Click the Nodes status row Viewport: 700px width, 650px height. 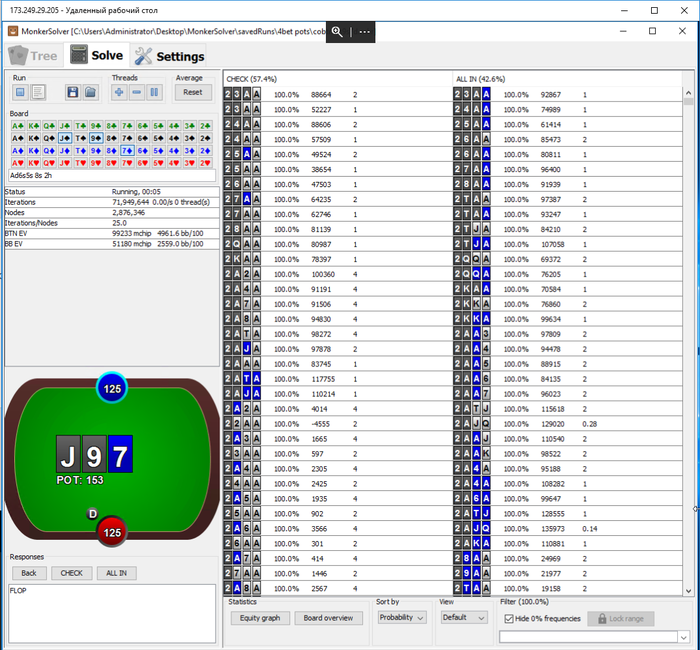point(112,212)
